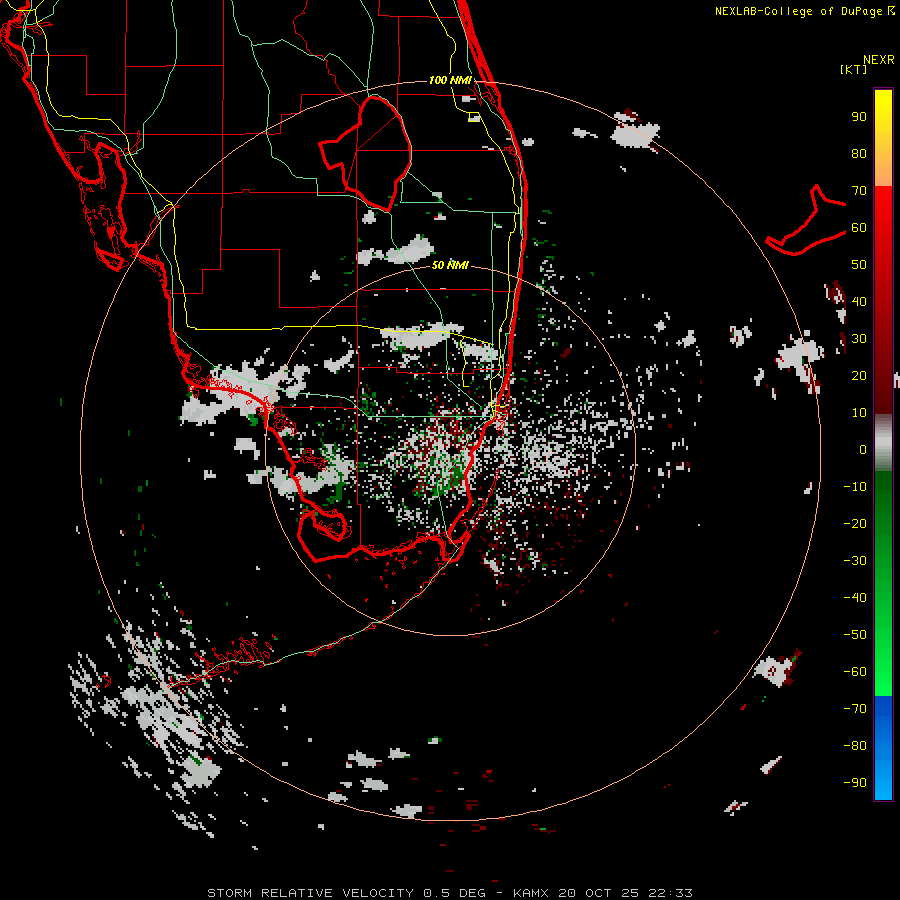The height and width of the screenshot is (900, 900).
Task: Click the -70 value on velocity scale
Action: tap(855, 709)
